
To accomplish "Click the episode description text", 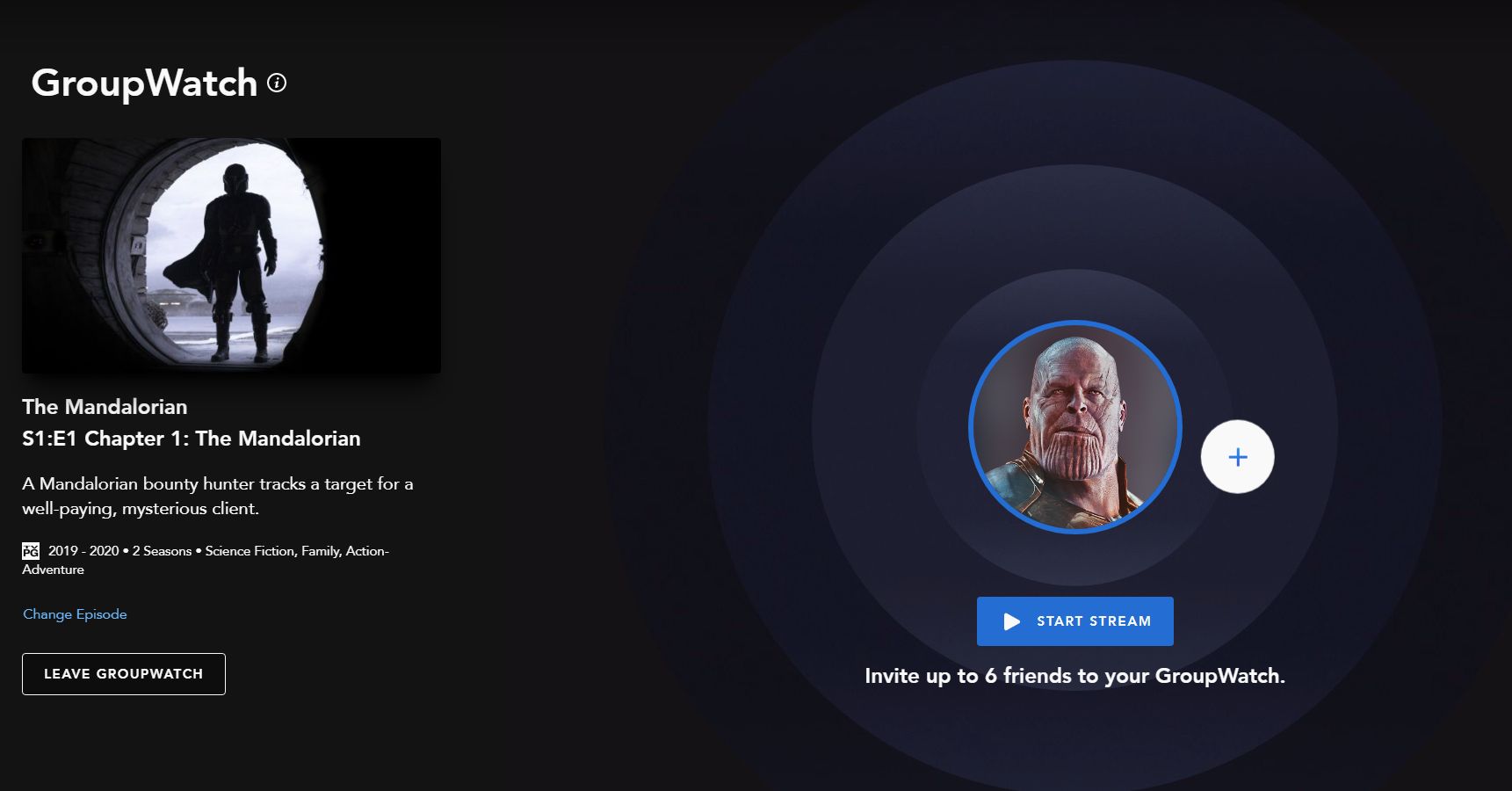I will pyautogui.click(x=217, y=495).
